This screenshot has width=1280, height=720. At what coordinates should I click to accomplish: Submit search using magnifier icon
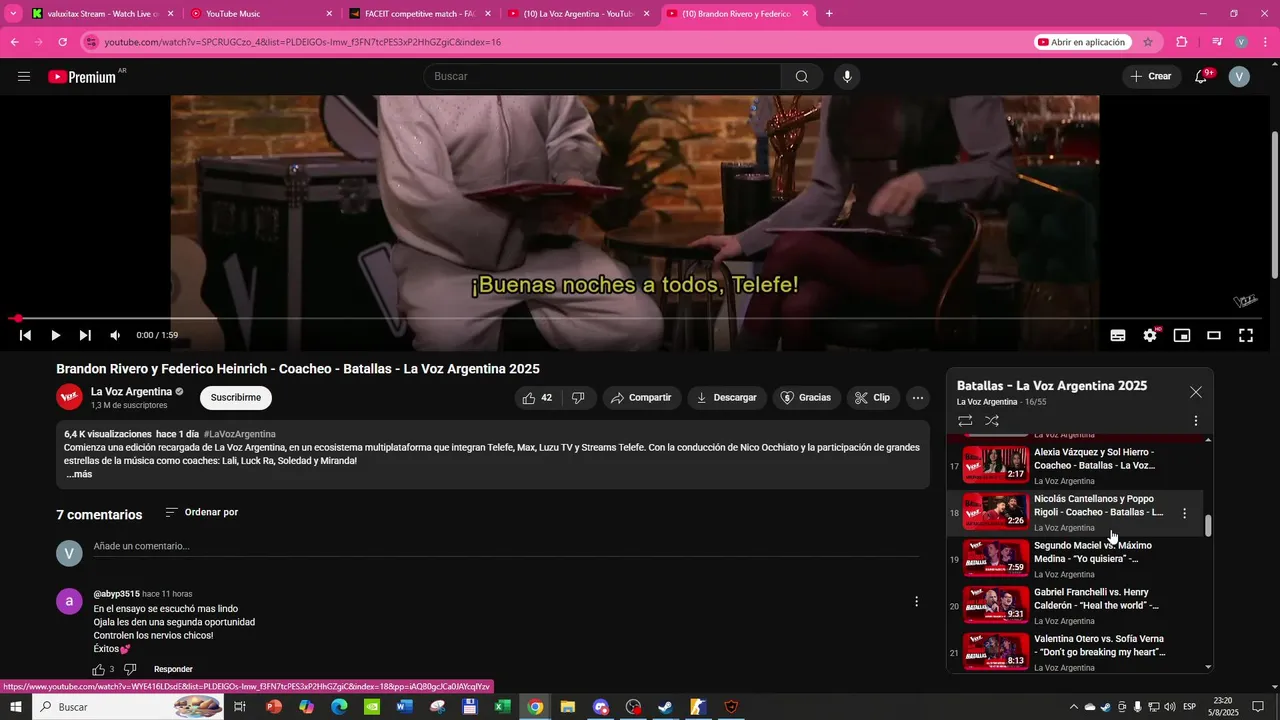(x=802, y=77)
